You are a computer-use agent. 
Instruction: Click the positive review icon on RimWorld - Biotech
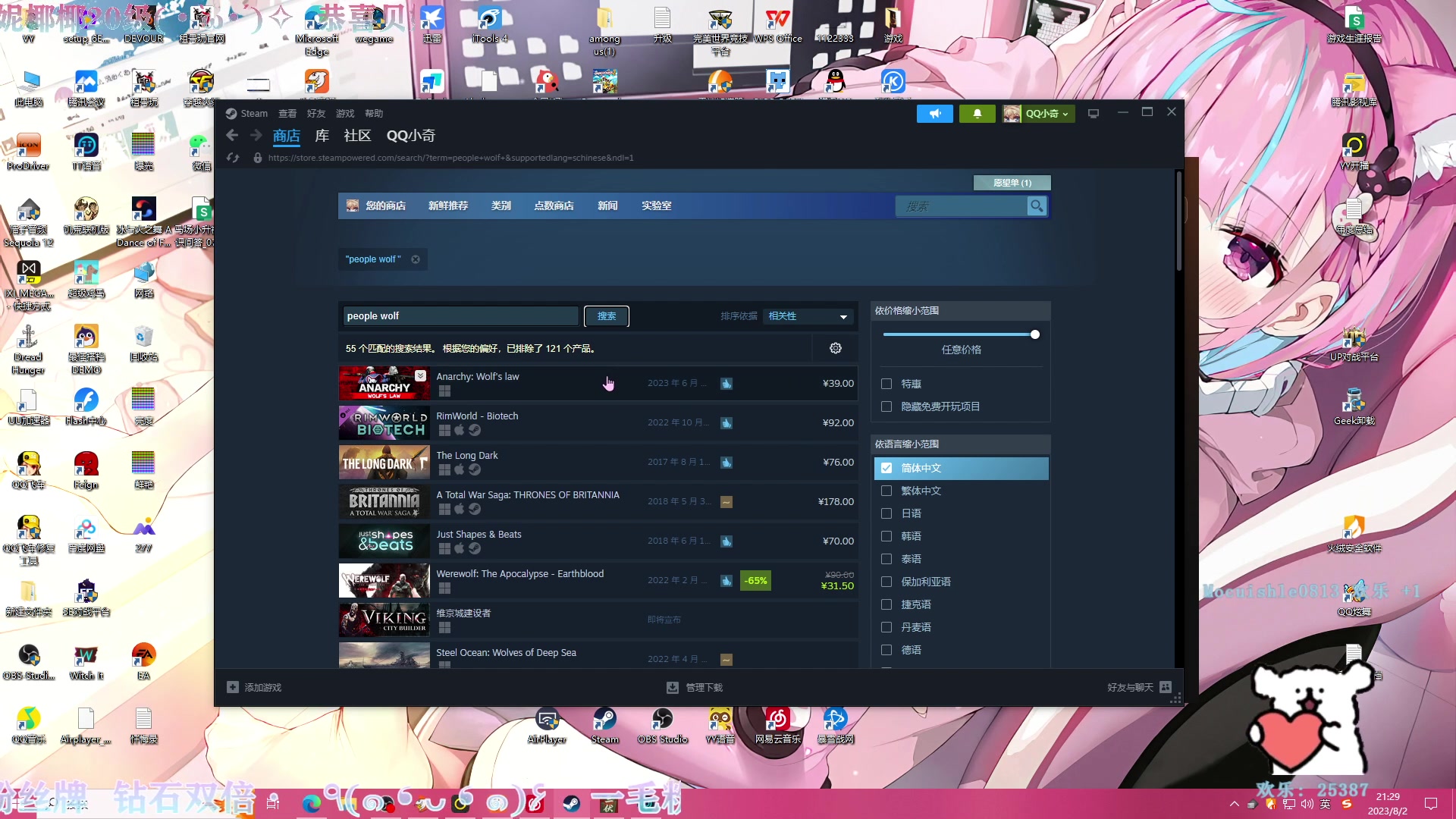(726, 423)
